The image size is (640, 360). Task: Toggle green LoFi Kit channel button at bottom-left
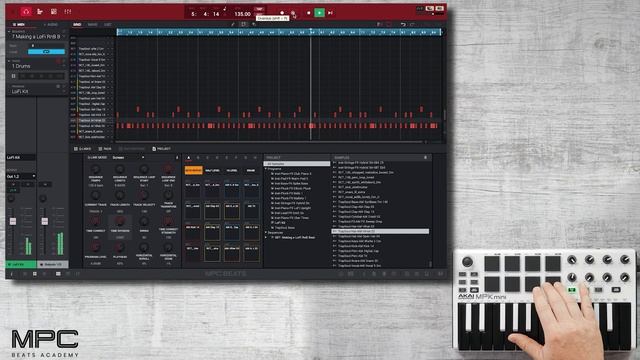pos(21,264)
